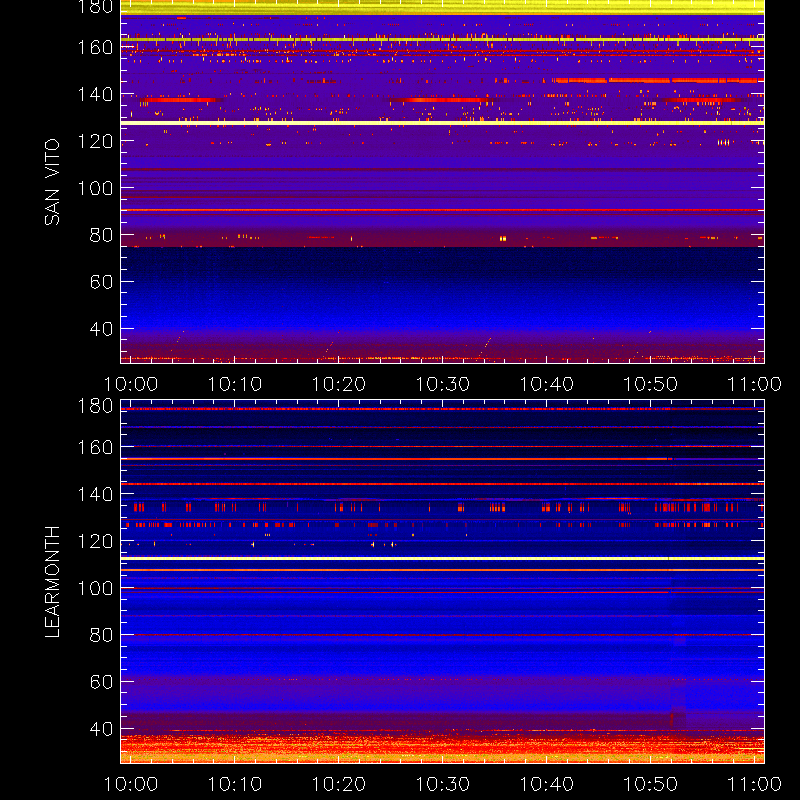Click the LEARMONTH axis title
800x800 pixels.
tap(52, 582)
